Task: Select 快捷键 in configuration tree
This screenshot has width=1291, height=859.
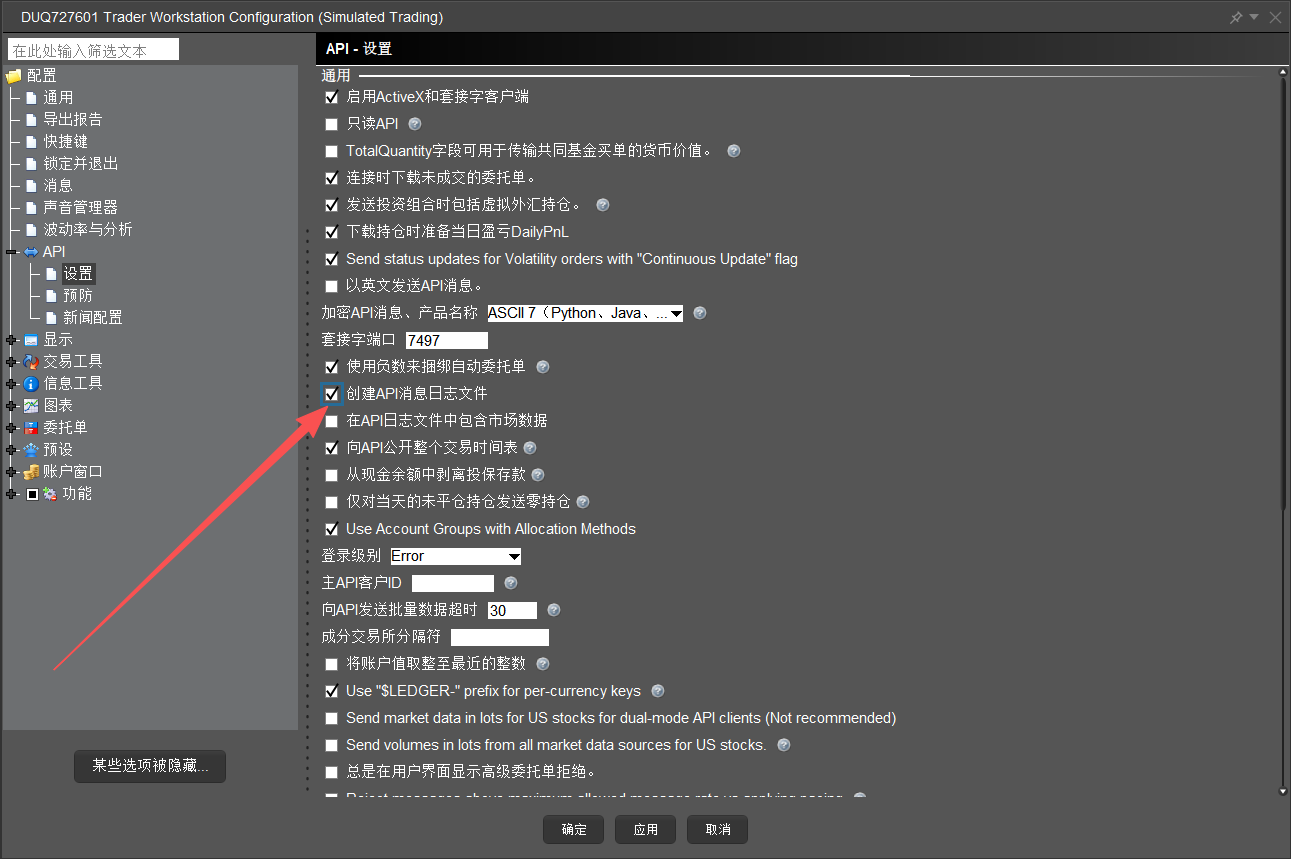Action: (65, 142)
